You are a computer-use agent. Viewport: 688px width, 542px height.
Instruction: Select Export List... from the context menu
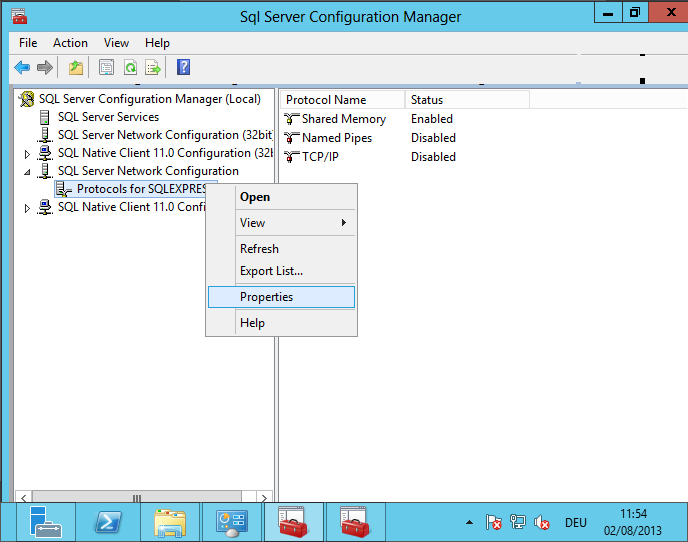[271, 271]
